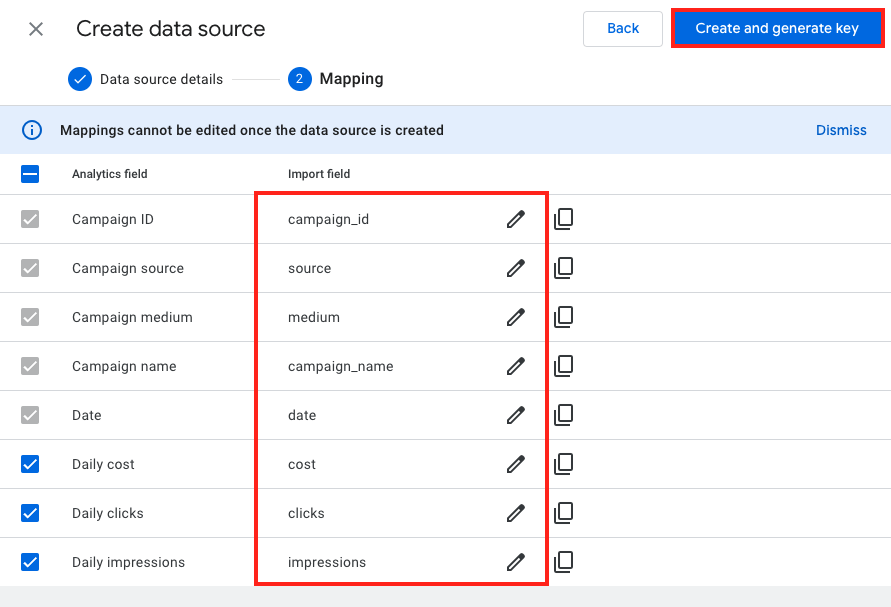Viewport: 891px width, 607px height.
Task: Copy the Date row field
Action: 563,415
